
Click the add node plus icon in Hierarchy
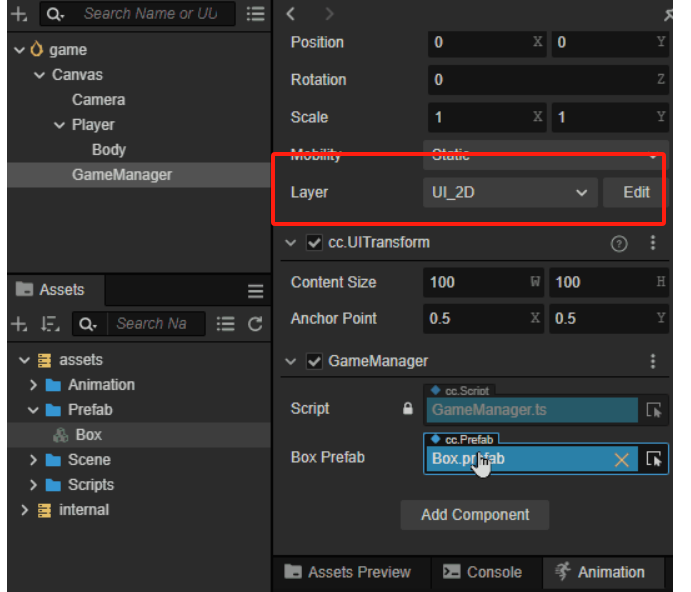(19, 14)
